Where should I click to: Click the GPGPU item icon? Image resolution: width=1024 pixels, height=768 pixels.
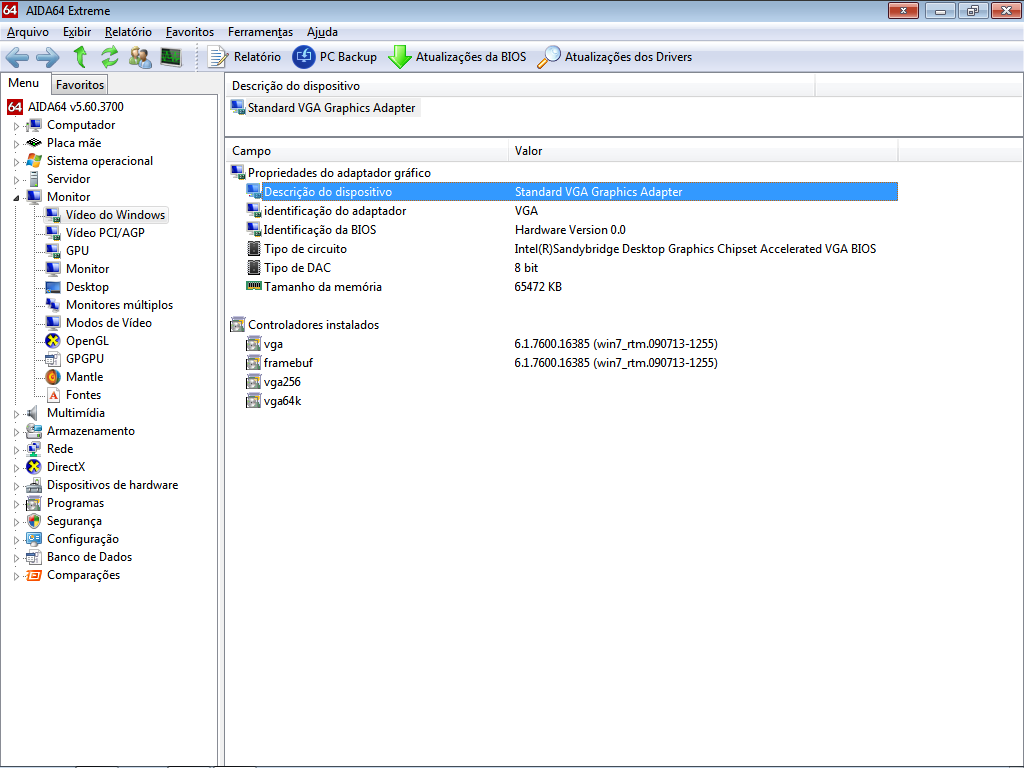click(53, 359)
